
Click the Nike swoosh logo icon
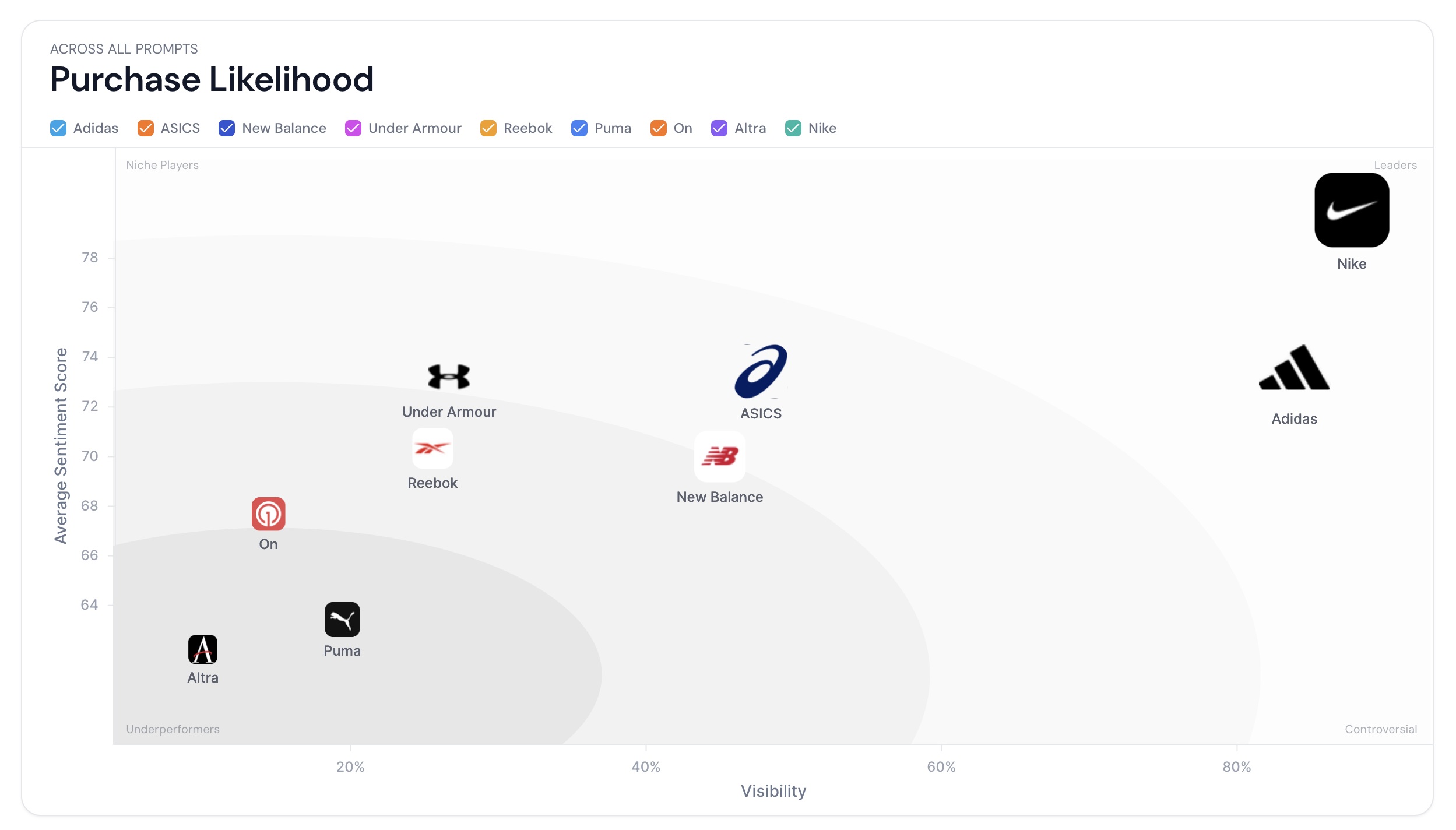click(x=1351, y=210)
